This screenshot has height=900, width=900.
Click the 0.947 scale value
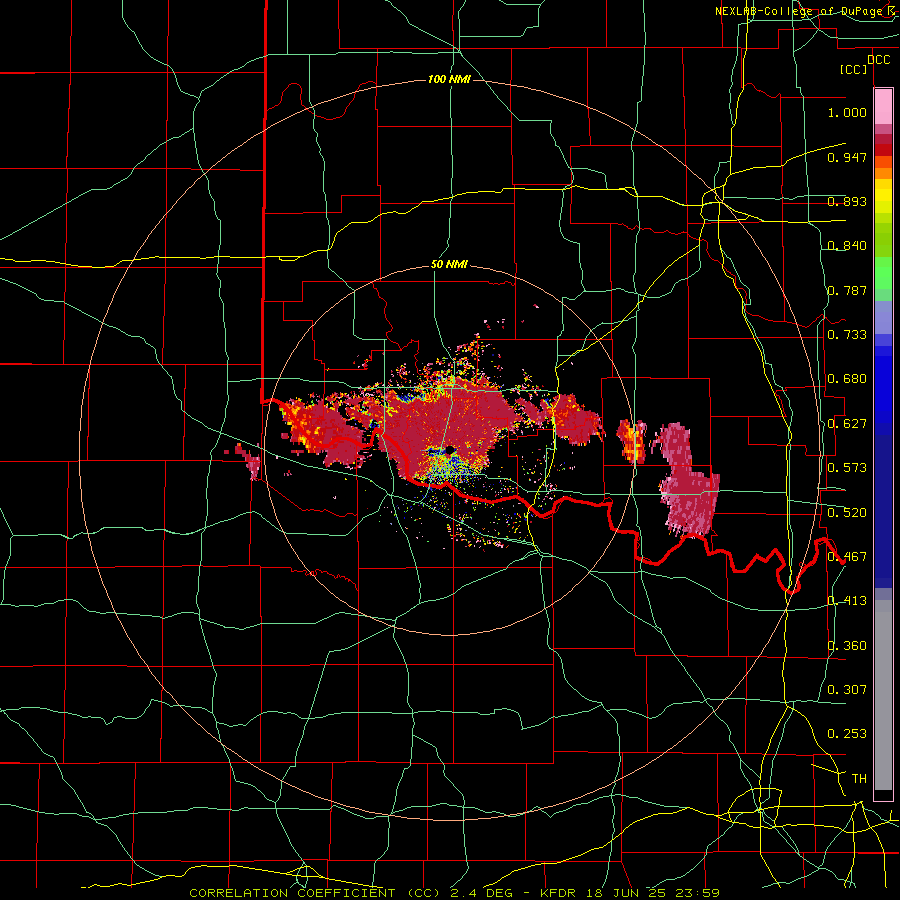[847, 157]
